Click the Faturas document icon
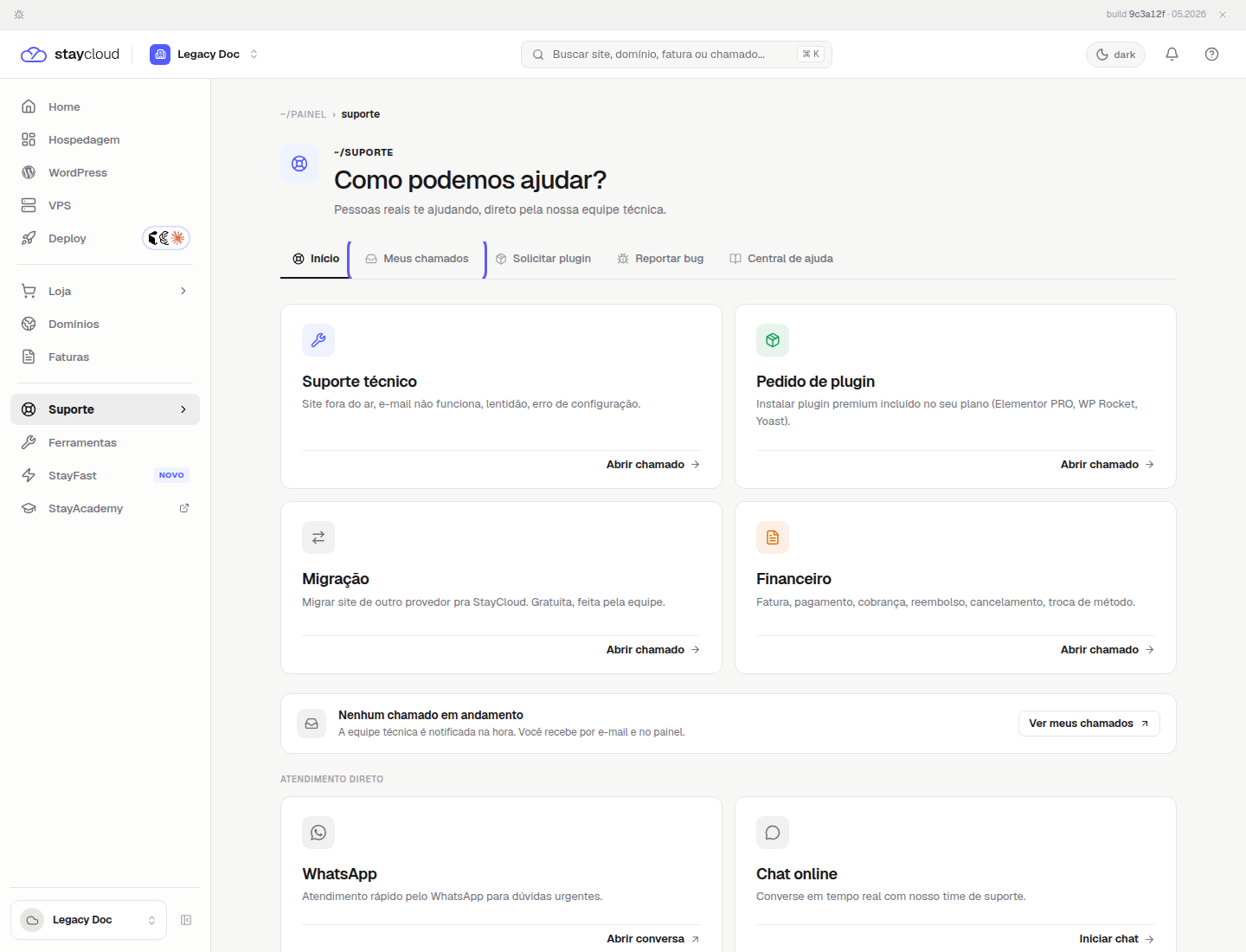Image resolution: width=1246 pixels, height=952 pixels. click(x=29, y=357)
